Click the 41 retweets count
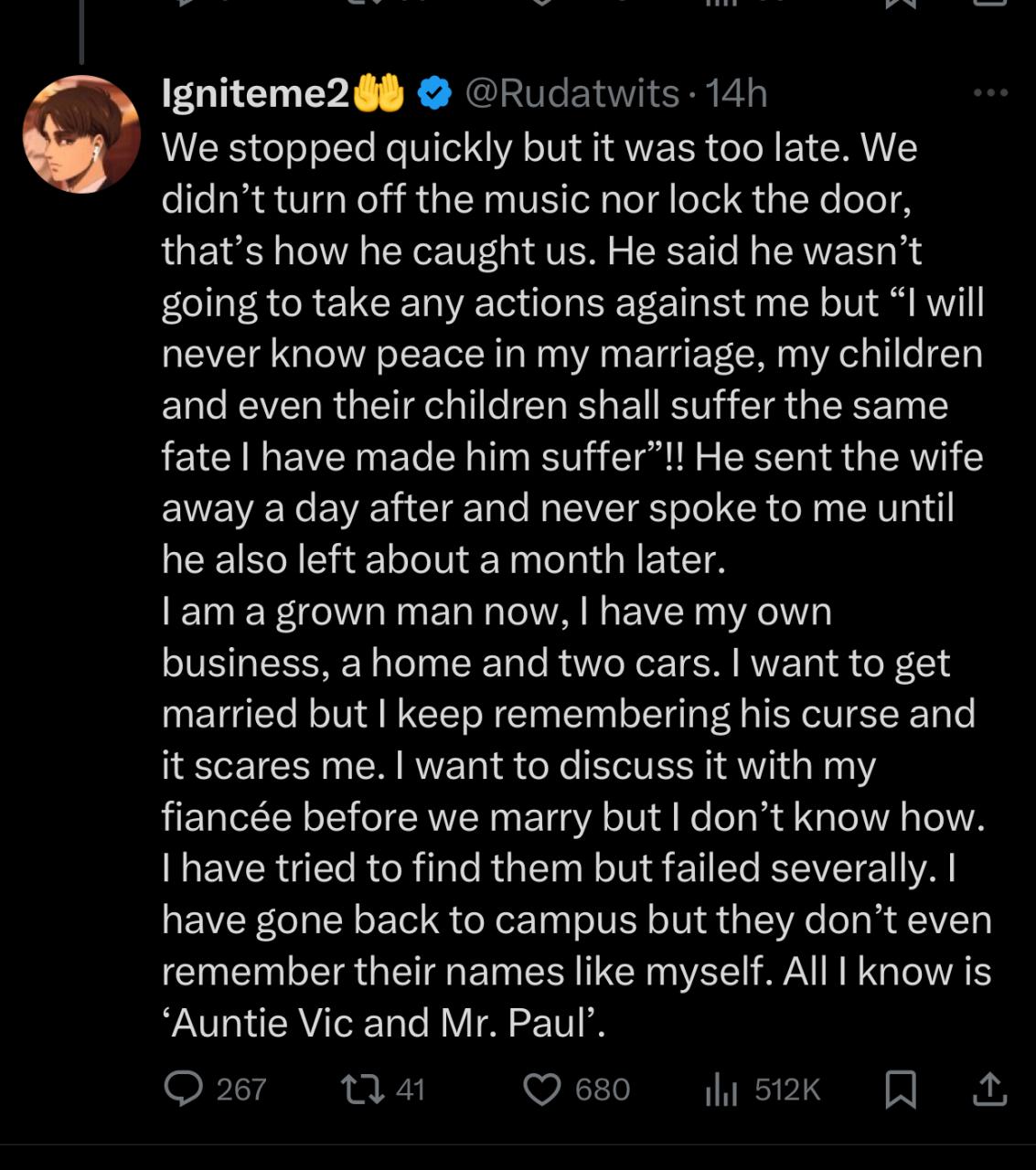The height and width of the screenshot is (1170, 1036). click(x=411, y=1089)
